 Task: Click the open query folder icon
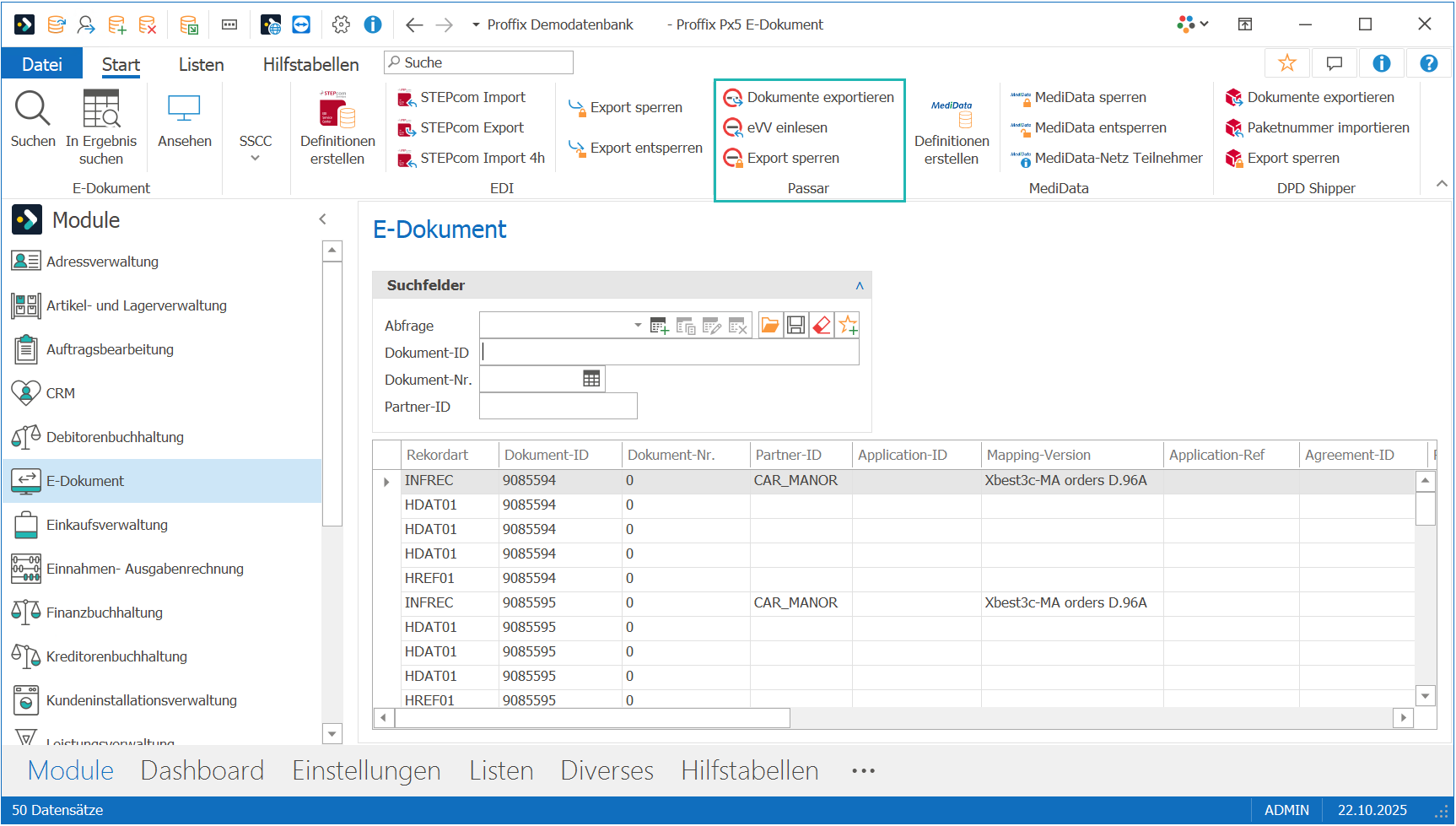point(769,326)
